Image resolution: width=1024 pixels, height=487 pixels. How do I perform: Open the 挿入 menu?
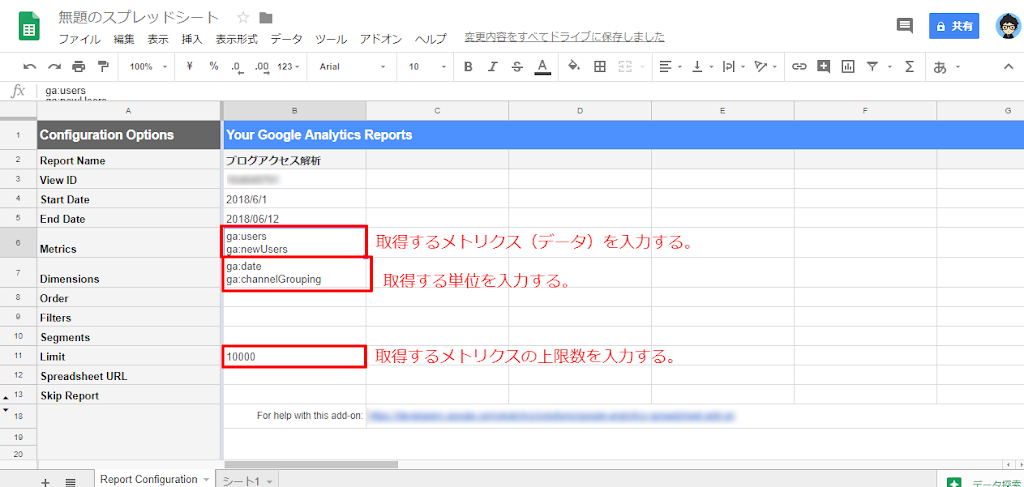(x=192, y=39)
